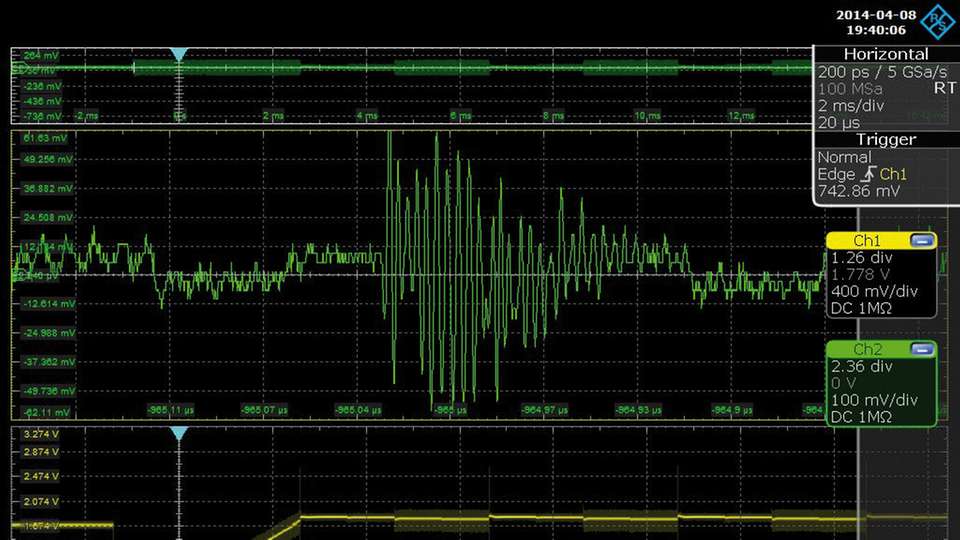Click the -24.988 mV vertical axis label
The width and height of the screenshot is (960, 540).
[48, 333]
